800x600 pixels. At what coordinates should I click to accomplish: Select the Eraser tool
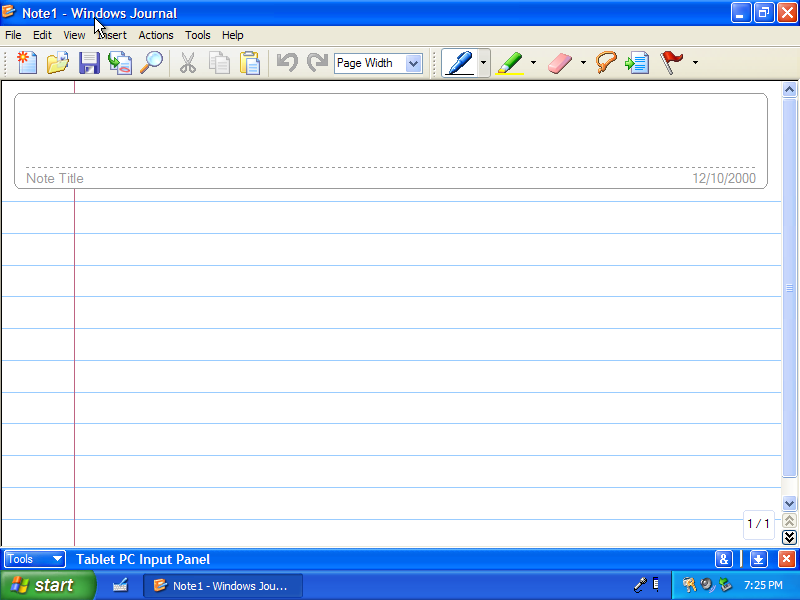tap(560, 63)
